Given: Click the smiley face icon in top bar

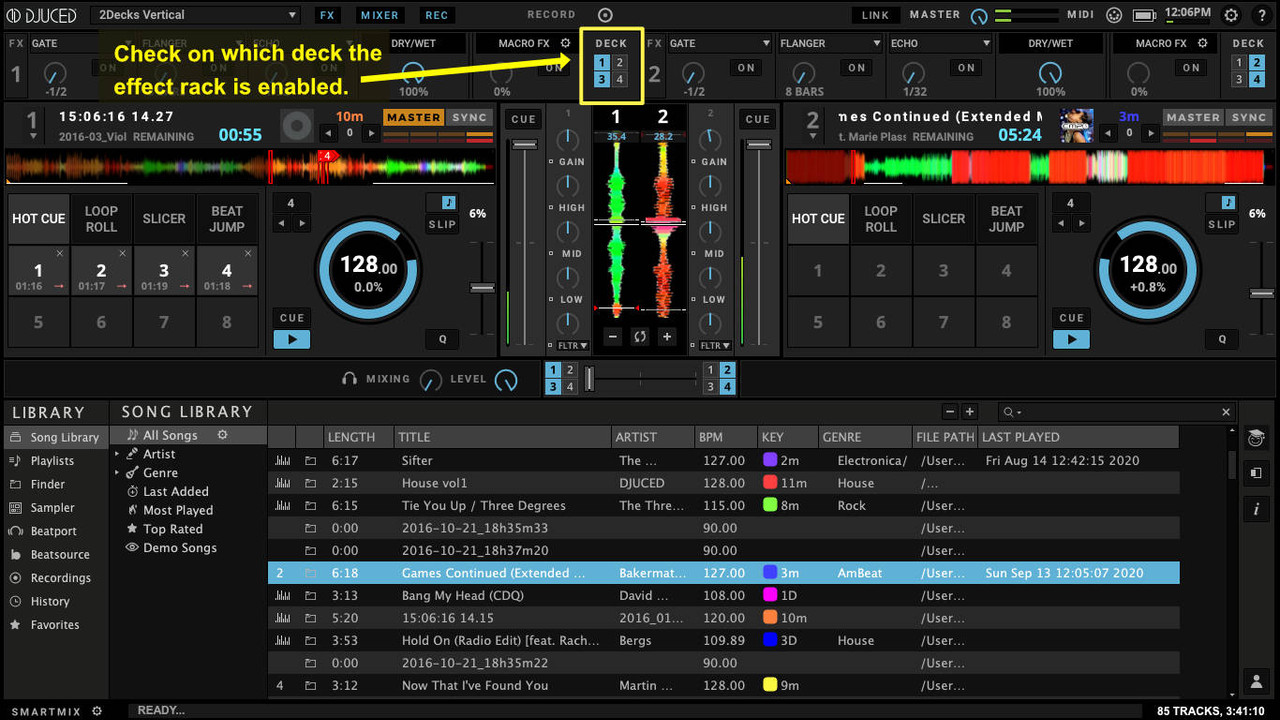Looking at the screenshot, I should click(x=1115, y=15).
